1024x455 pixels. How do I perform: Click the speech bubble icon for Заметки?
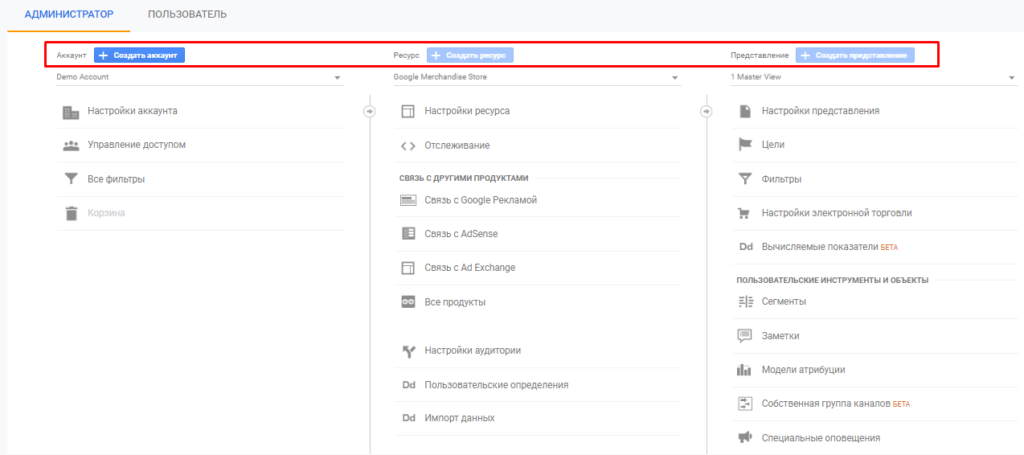[x=745, y=336]
